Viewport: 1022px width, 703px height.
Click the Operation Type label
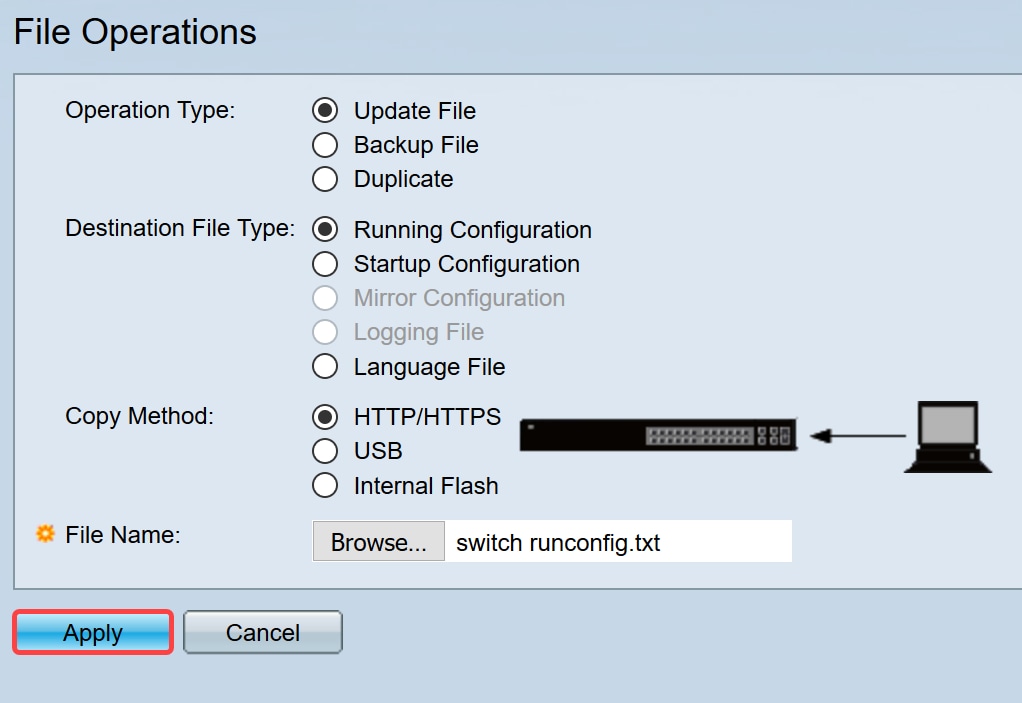click(x=150, y=110)
